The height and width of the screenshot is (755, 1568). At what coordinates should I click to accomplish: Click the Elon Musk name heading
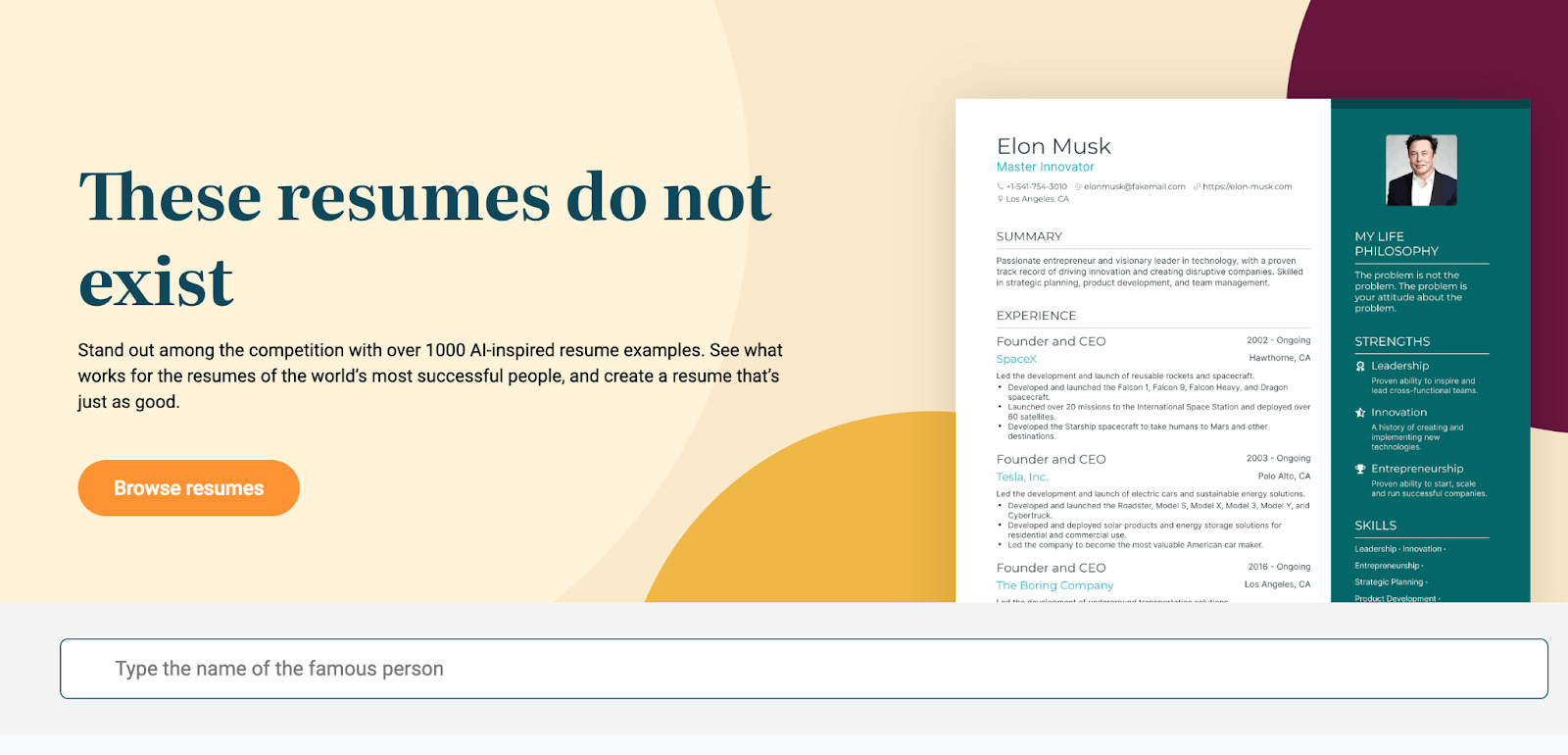click(x=1053, y=147)
